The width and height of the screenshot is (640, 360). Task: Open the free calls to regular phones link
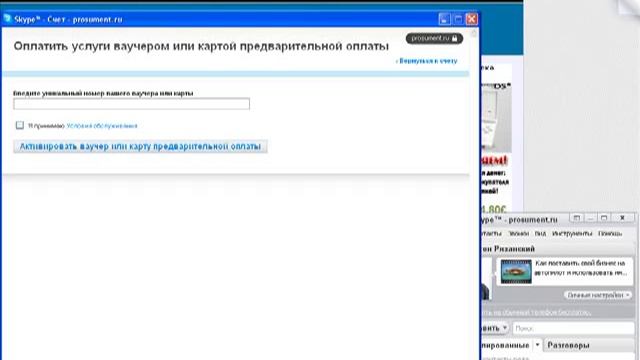(536, 312)
